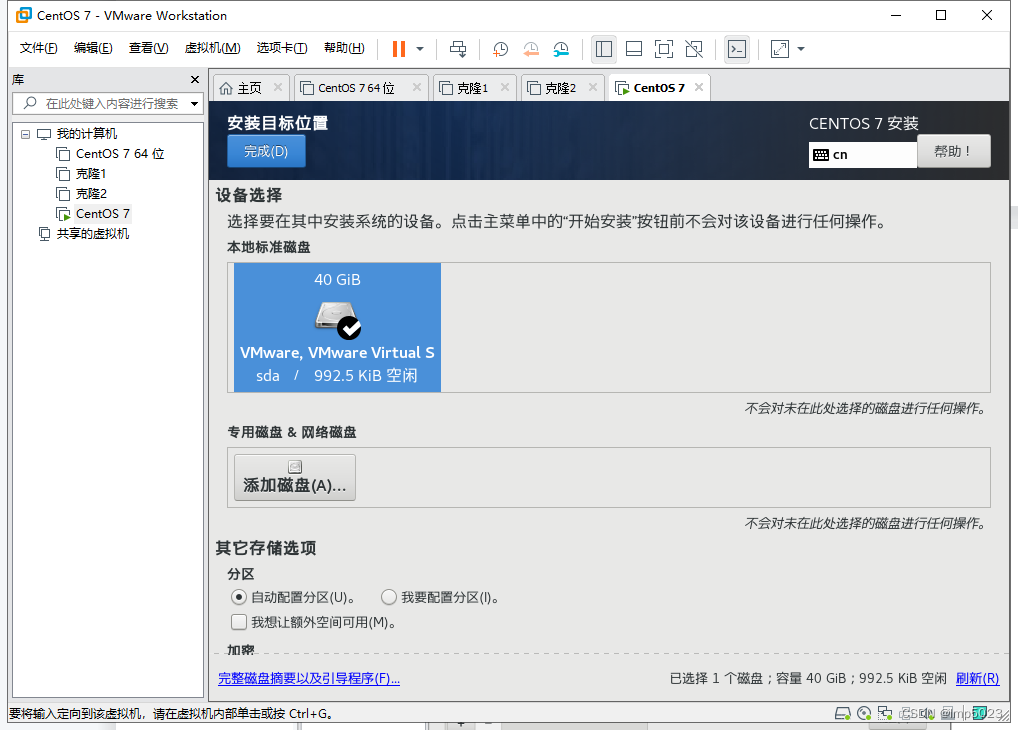Viewport: 1018px width, 730px height.
Task: Toggle the thumbnail bar view icon
Action: (634, 49)
